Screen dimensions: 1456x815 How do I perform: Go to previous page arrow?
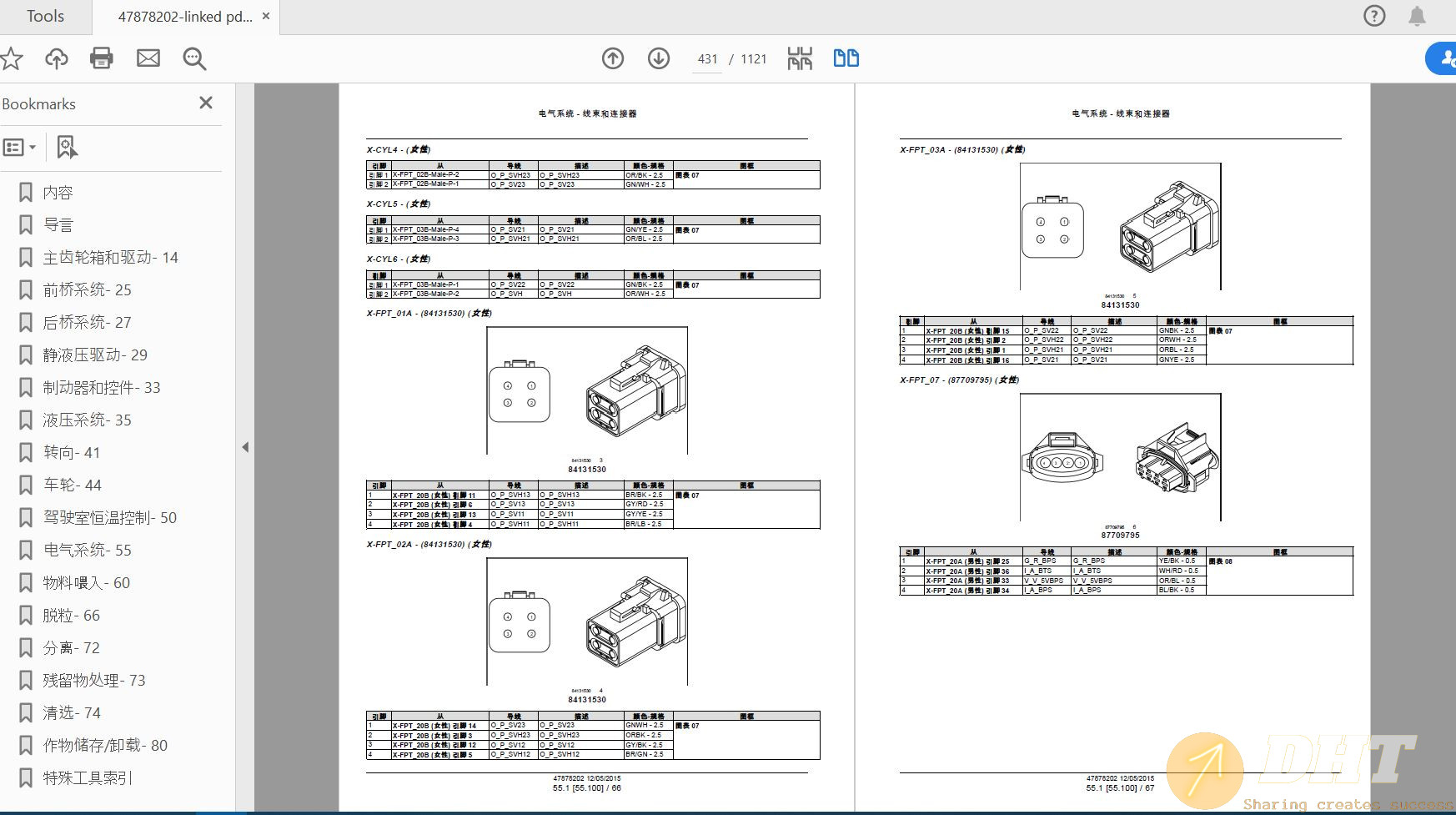point(613,58)
